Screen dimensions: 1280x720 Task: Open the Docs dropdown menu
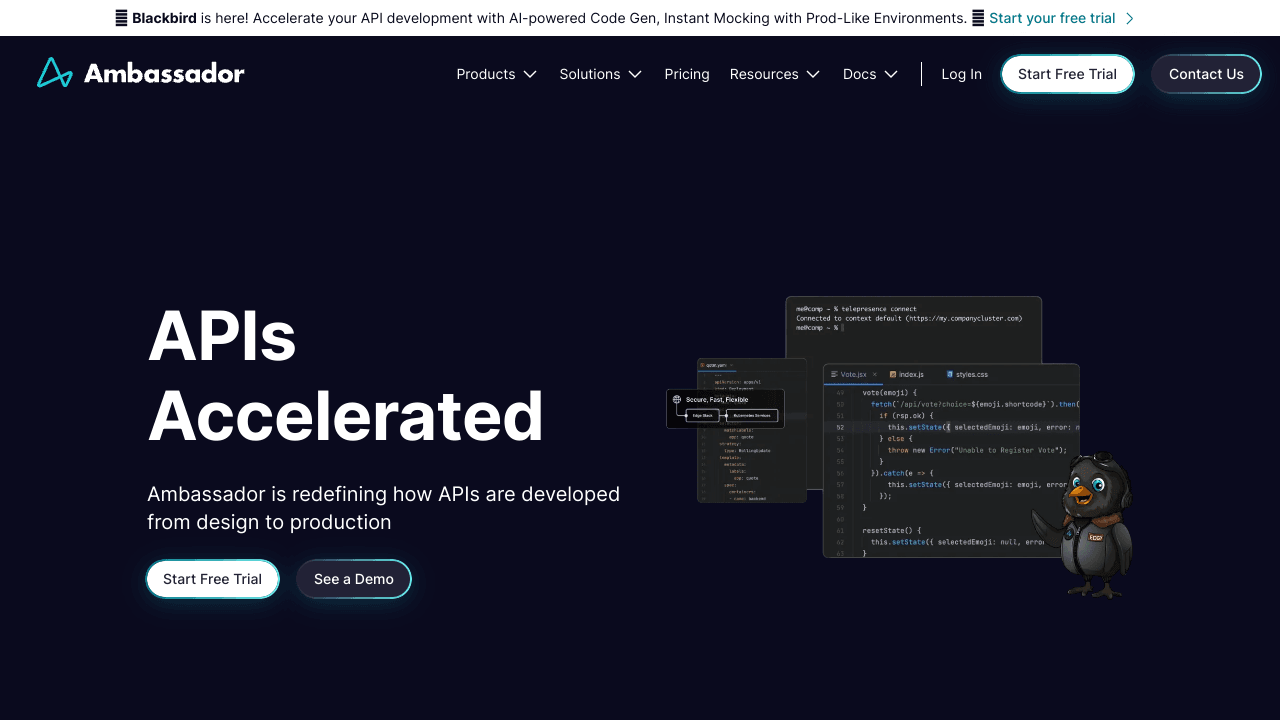tap(870, 74)
